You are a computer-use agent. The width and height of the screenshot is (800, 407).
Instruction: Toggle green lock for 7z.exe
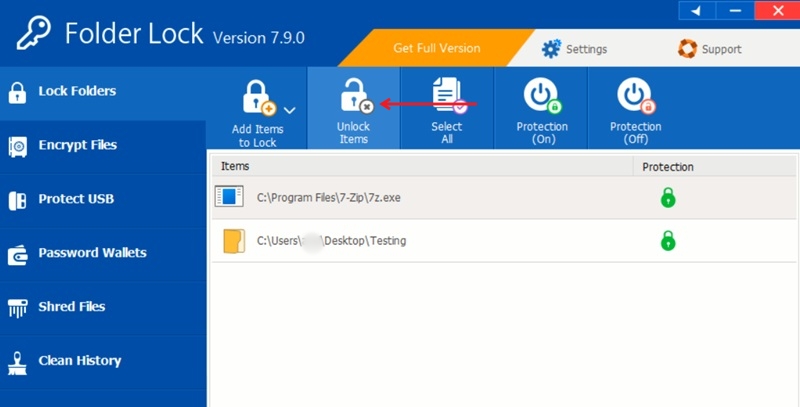(668, 197)
